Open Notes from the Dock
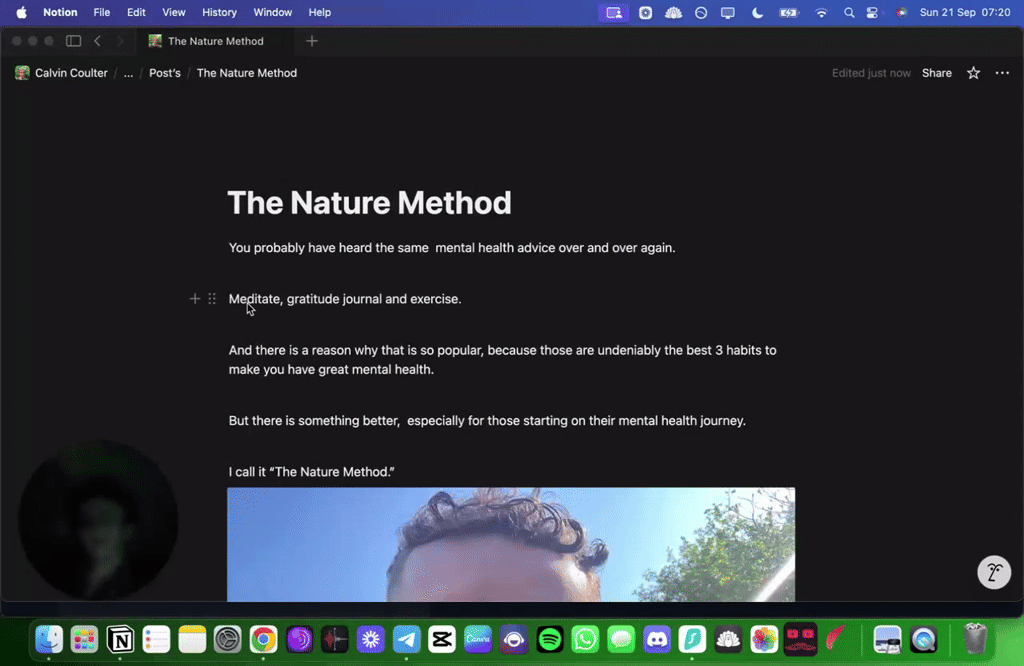The height and width of the screenshot is (666, 1024). [192, 639]
